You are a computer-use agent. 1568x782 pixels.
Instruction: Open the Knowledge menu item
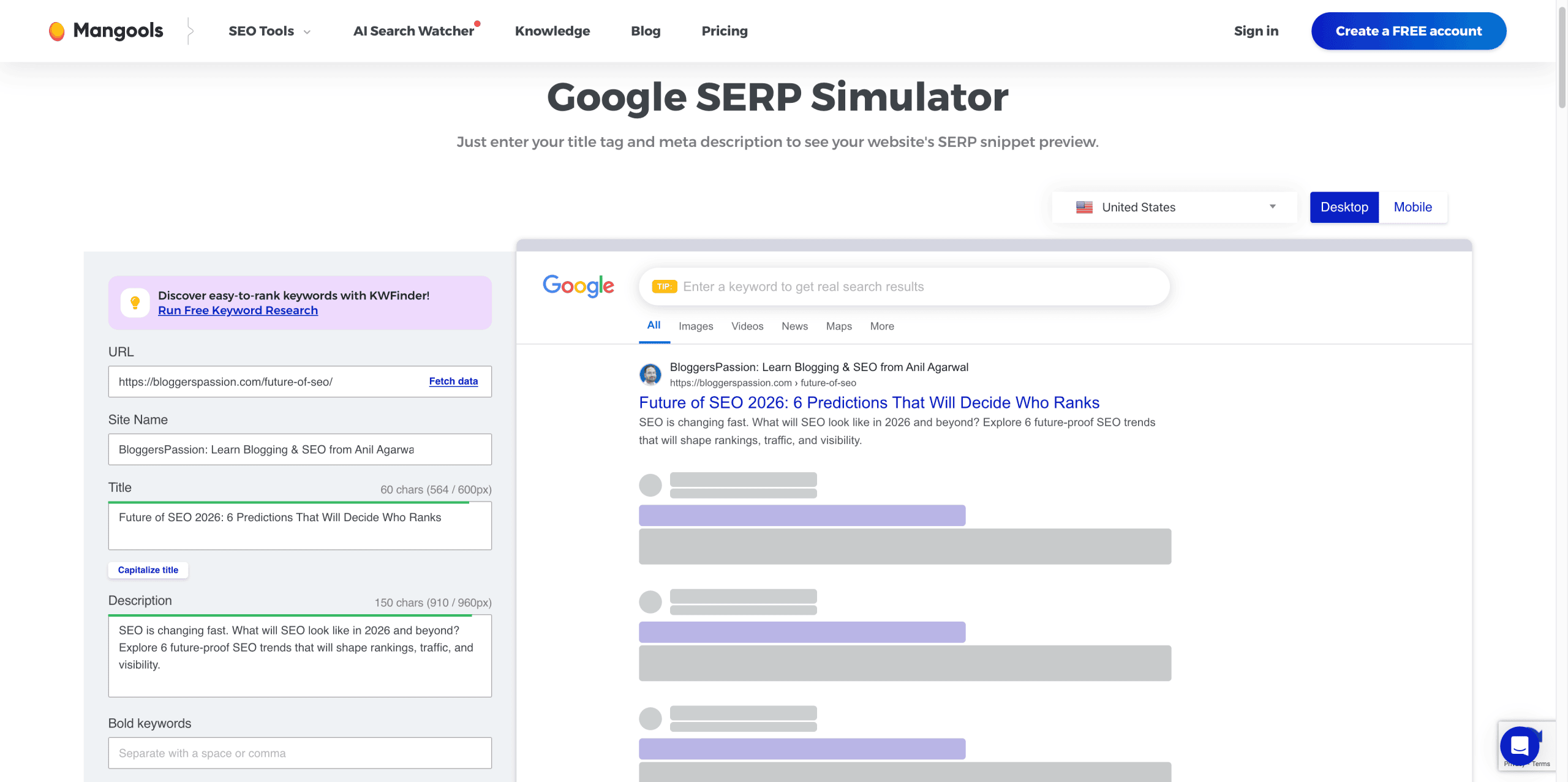coord(552,31)
